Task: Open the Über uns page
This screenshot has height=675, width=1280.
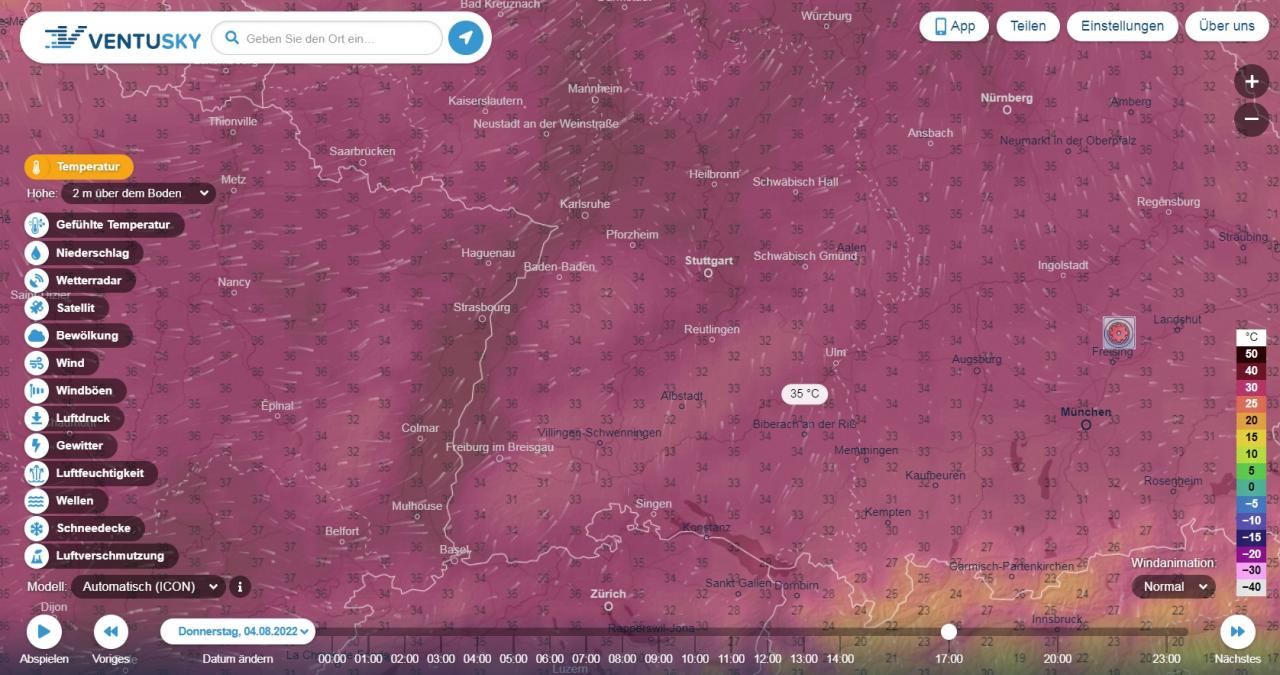Action: coord(1226,26)
